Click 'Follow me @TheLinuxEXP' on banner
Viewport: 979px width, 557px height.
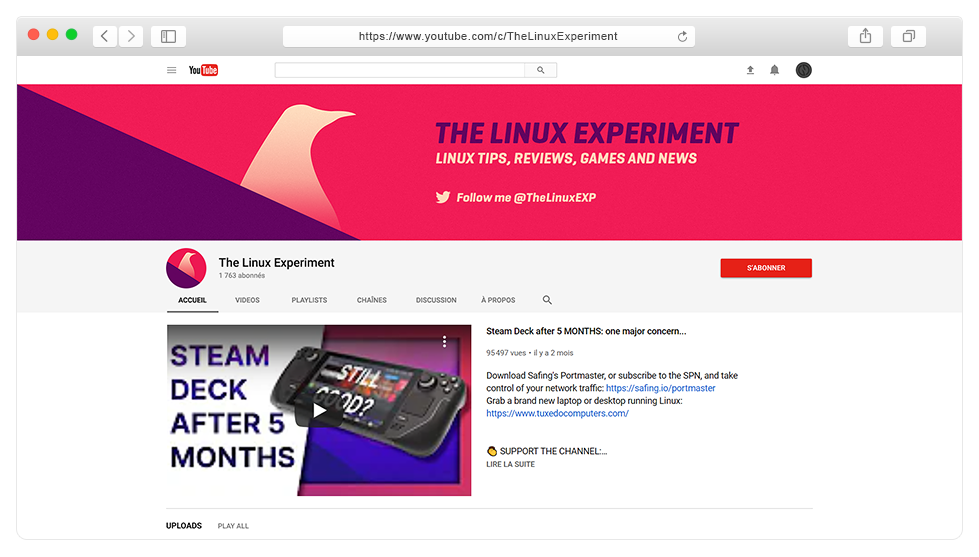pos(526,197)
